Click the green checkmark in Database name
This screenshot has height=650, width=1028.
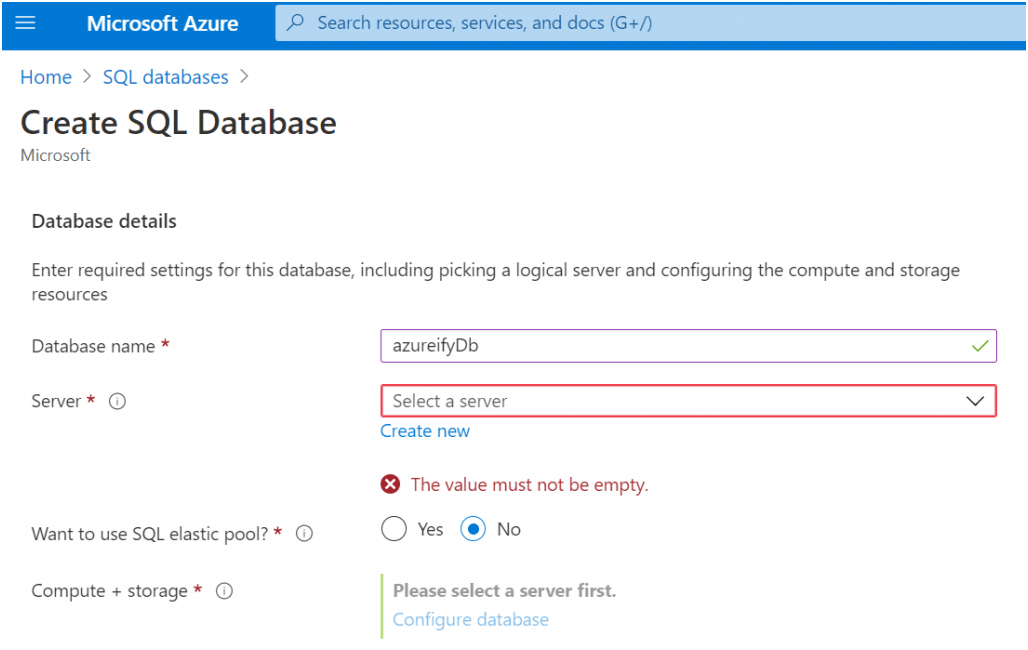pos(980,346)
